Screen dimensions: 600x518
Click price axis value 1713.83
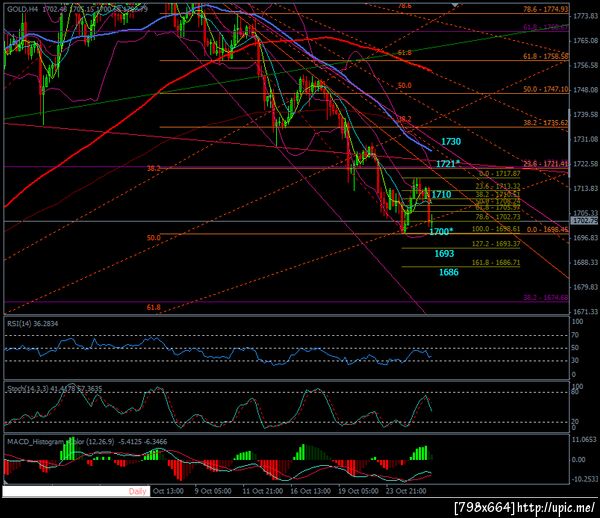tap(585, 189)
